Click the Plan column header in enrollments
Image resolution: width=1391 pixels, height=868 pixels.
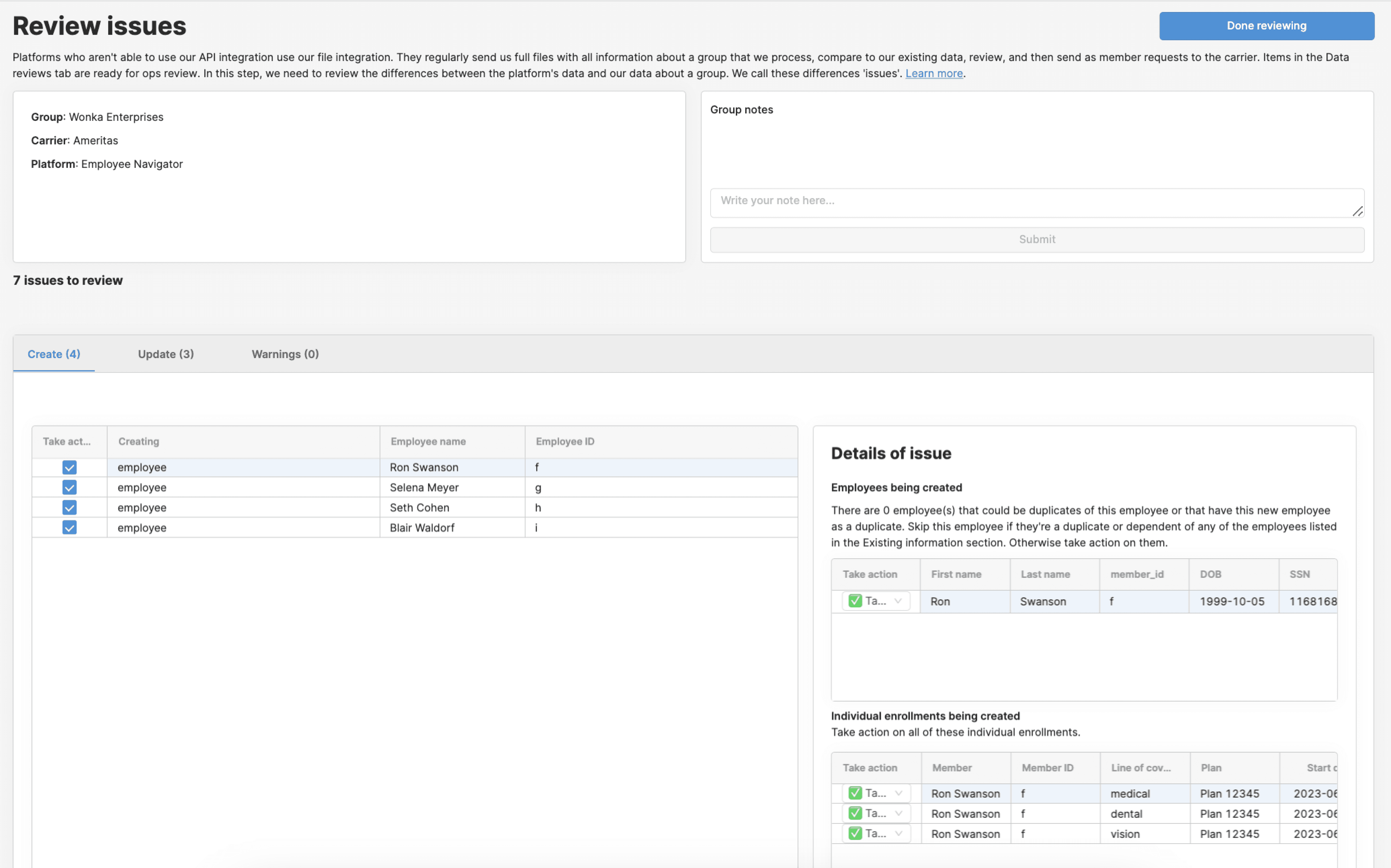[1235, 768]
